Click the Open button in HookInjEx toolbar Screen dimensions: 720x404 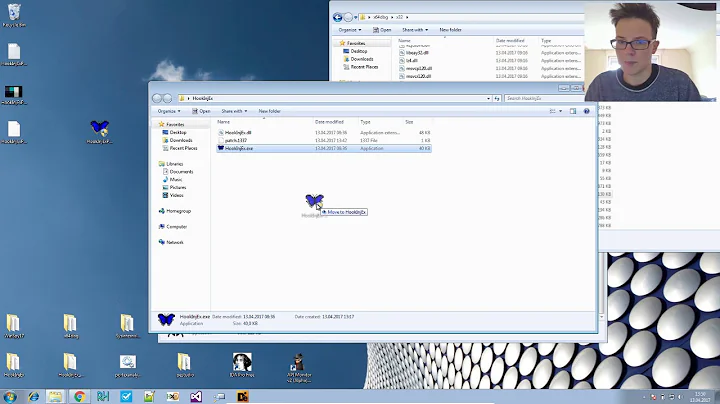201,111
